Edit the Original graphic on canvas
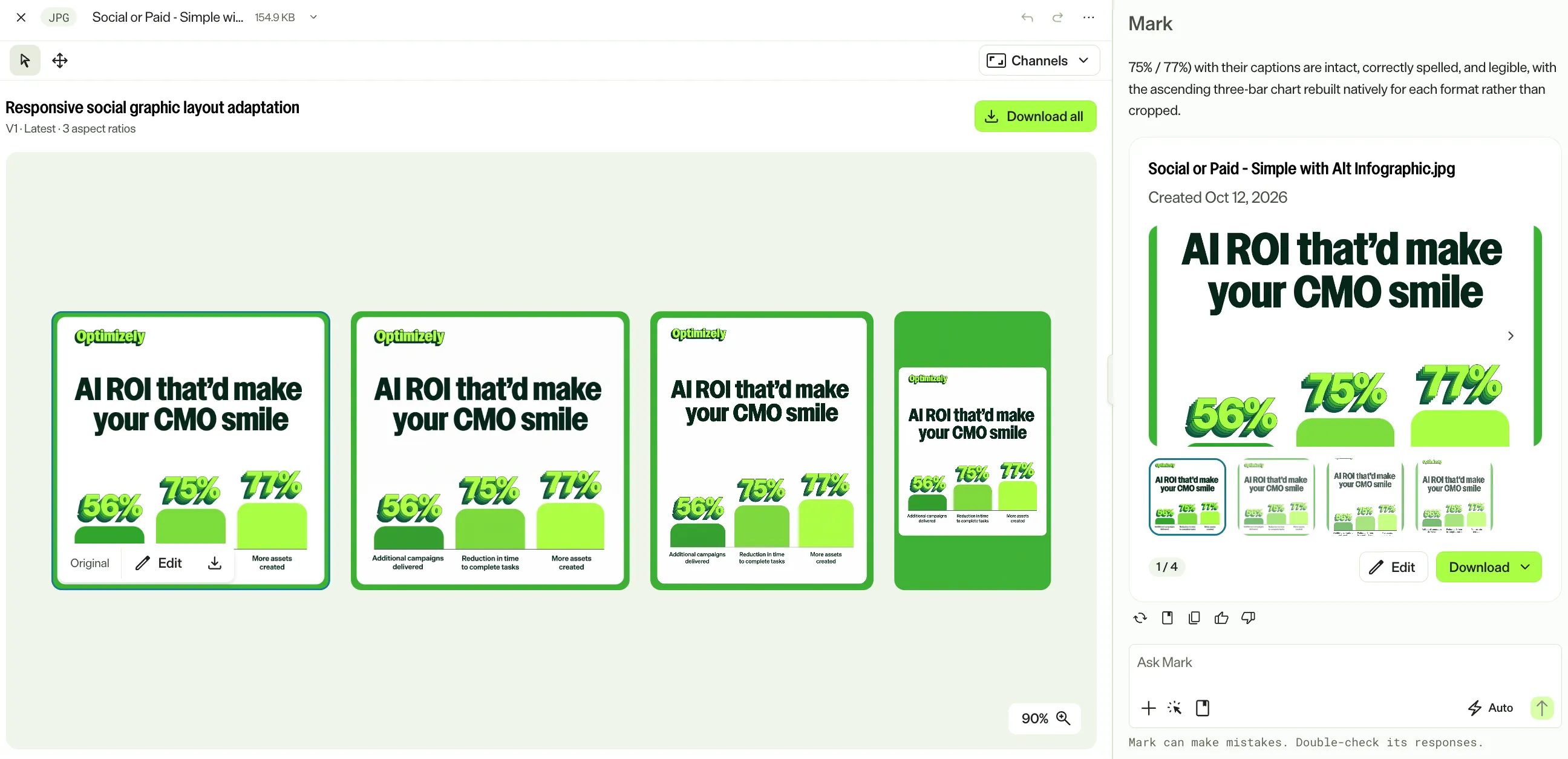 [x=159, y=563]
